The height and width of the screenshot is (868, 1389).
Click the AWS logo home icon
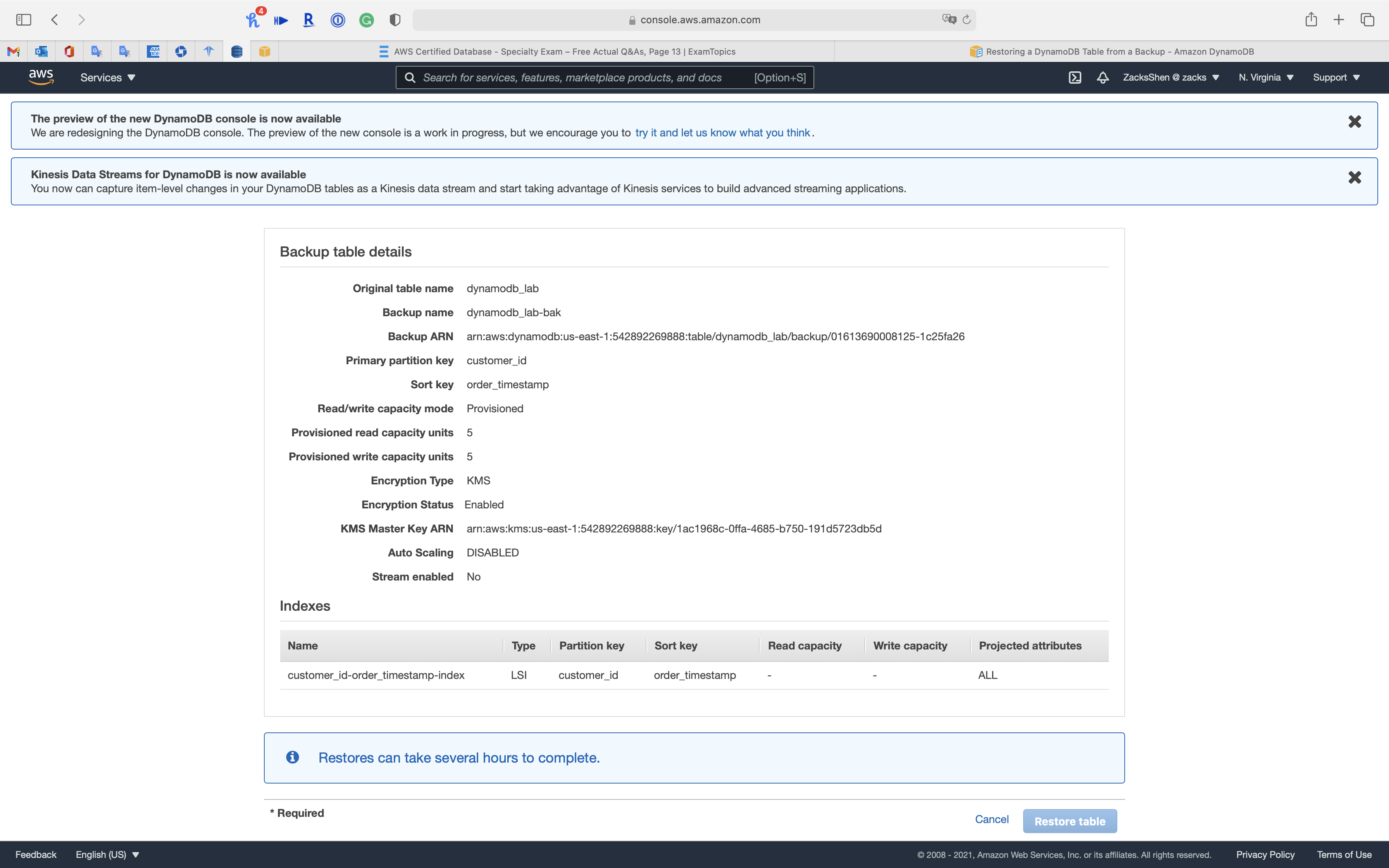[x=41, y=77]
